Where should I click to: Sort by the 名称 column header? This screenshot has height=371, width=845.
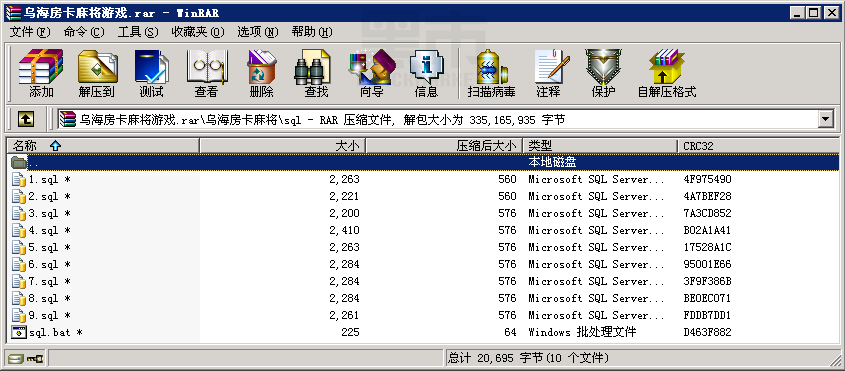coord(103,146)
